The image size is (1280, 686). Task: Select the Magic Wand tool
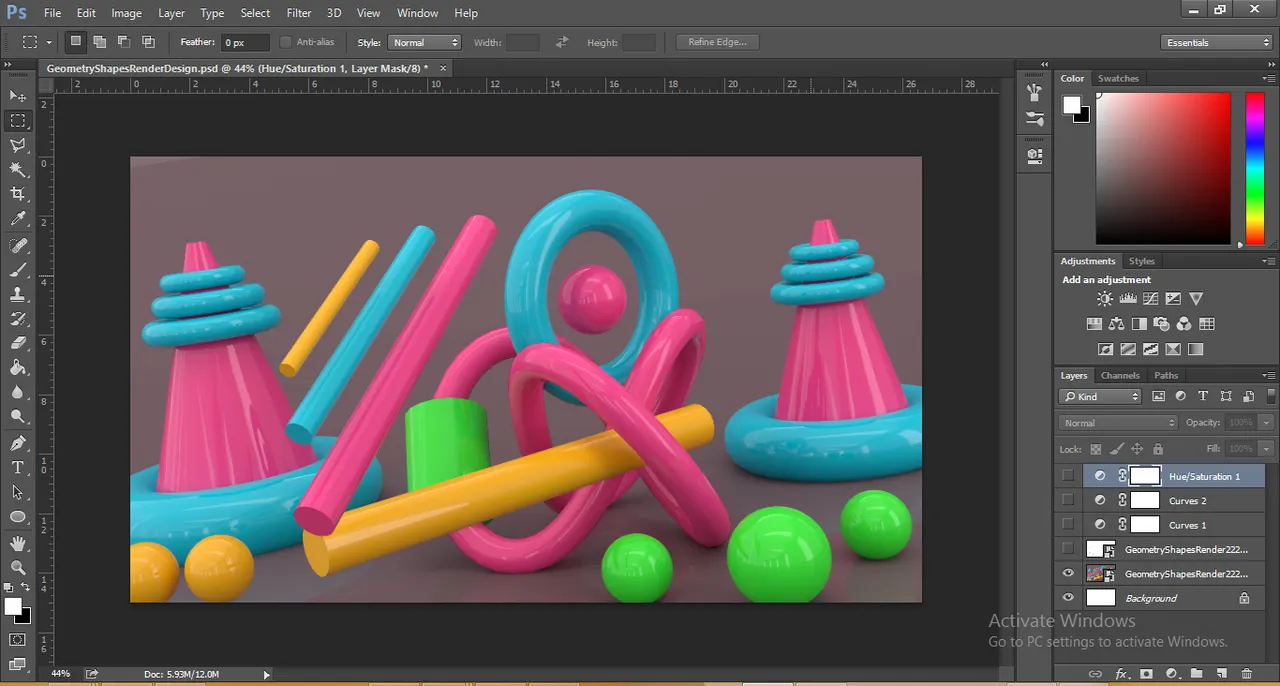tap(18, 170)
